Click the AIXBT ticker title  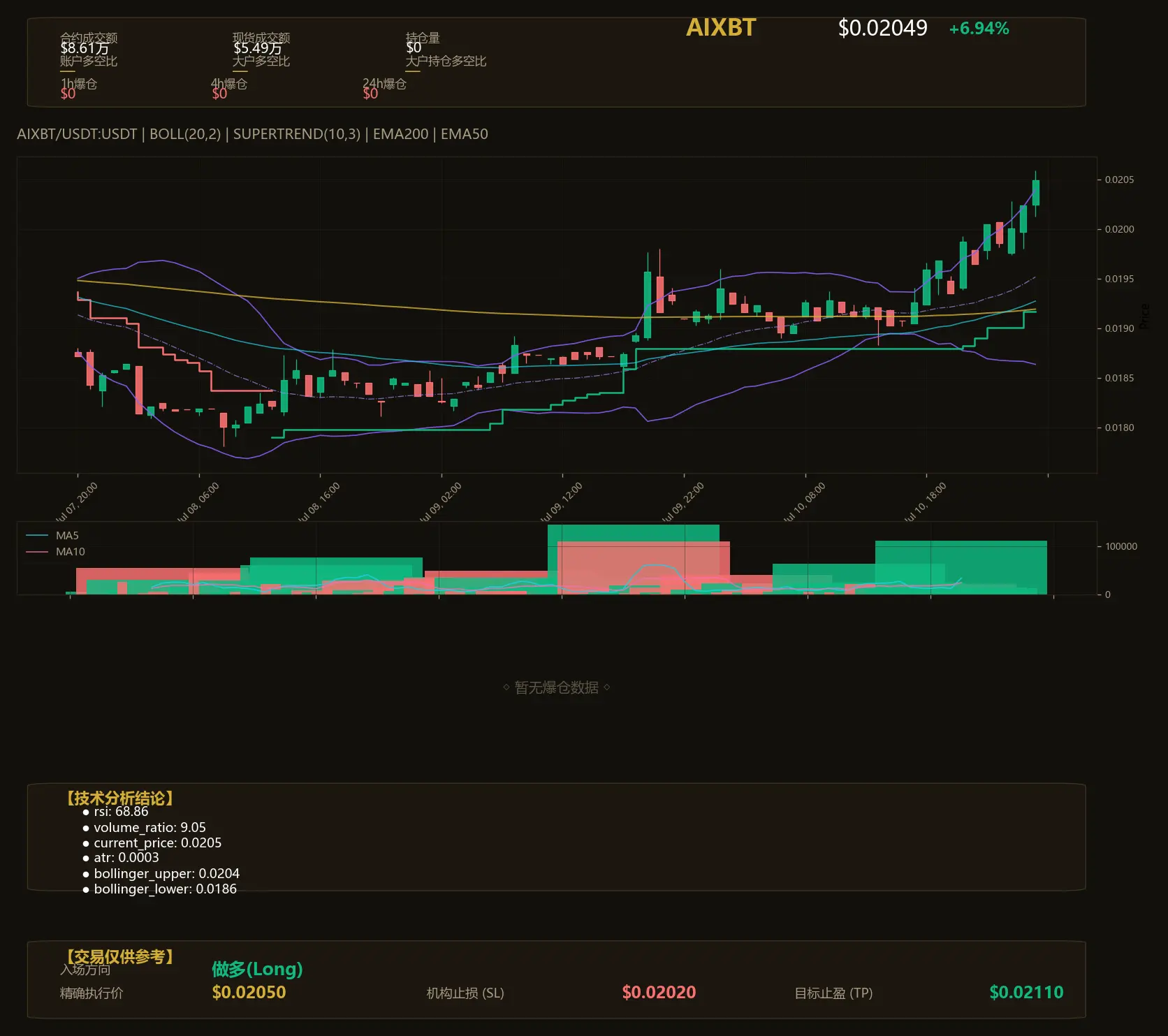721,28
